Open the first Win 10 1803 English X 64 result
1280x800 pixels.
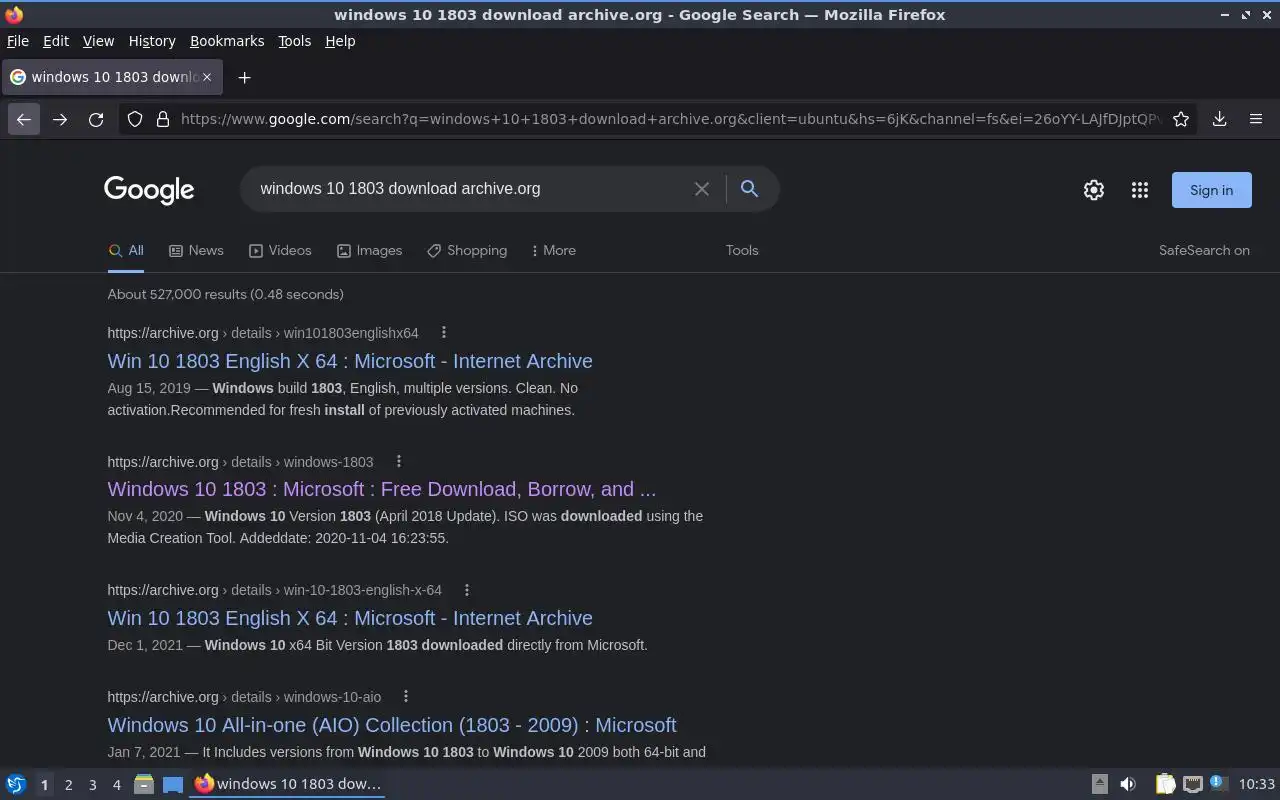[350, 361]
